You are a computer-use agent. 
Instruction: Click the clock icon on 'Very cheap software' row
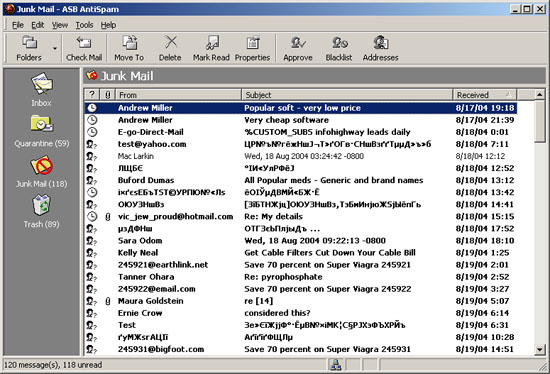tap(92, 120)
